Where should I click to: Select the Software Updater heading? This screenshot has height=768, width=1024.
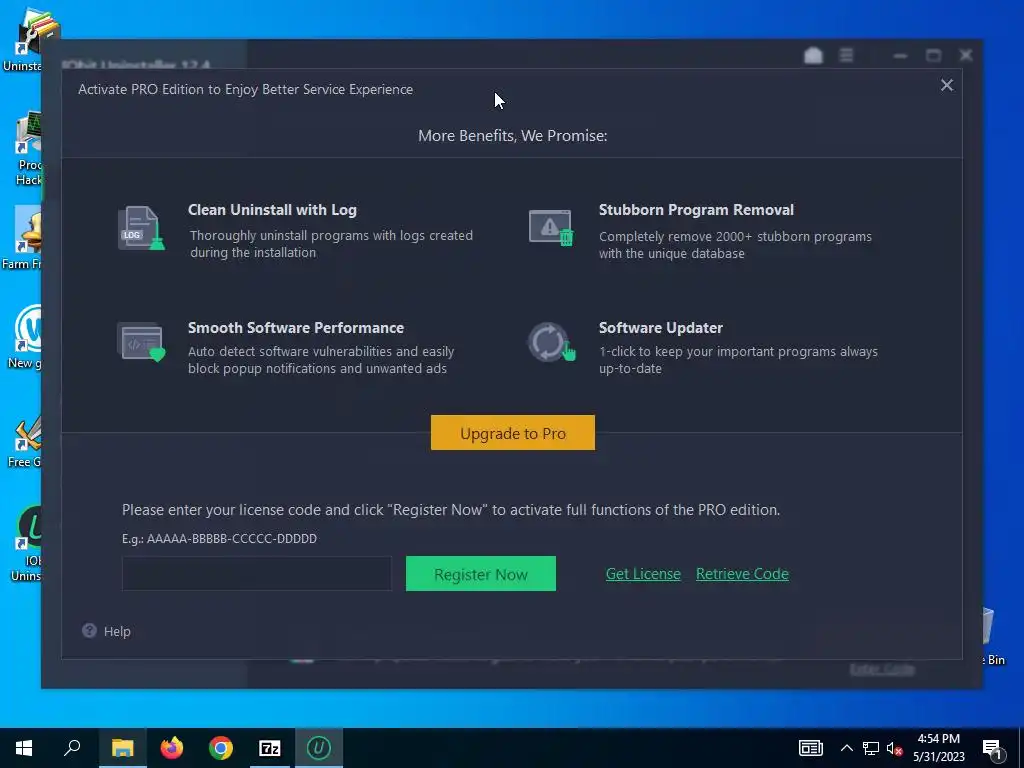[x=661, y=327]
